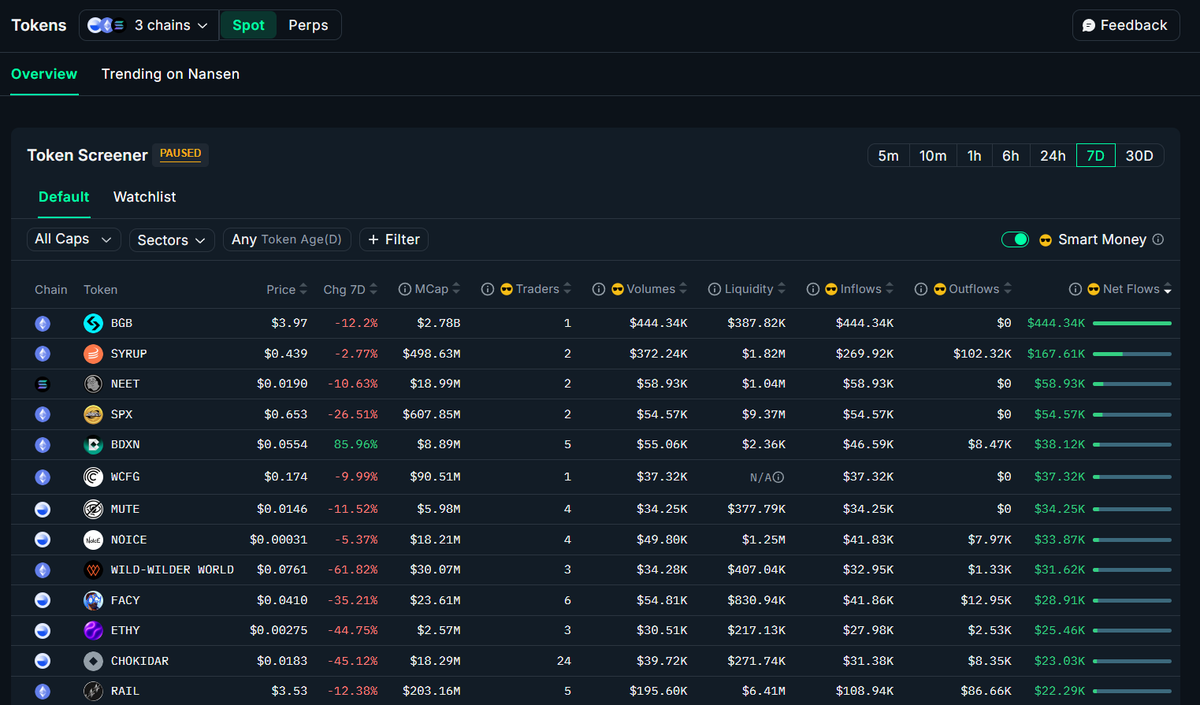Select the 10m timeframe
1200x705 pixels.
(x=933, y=156)
